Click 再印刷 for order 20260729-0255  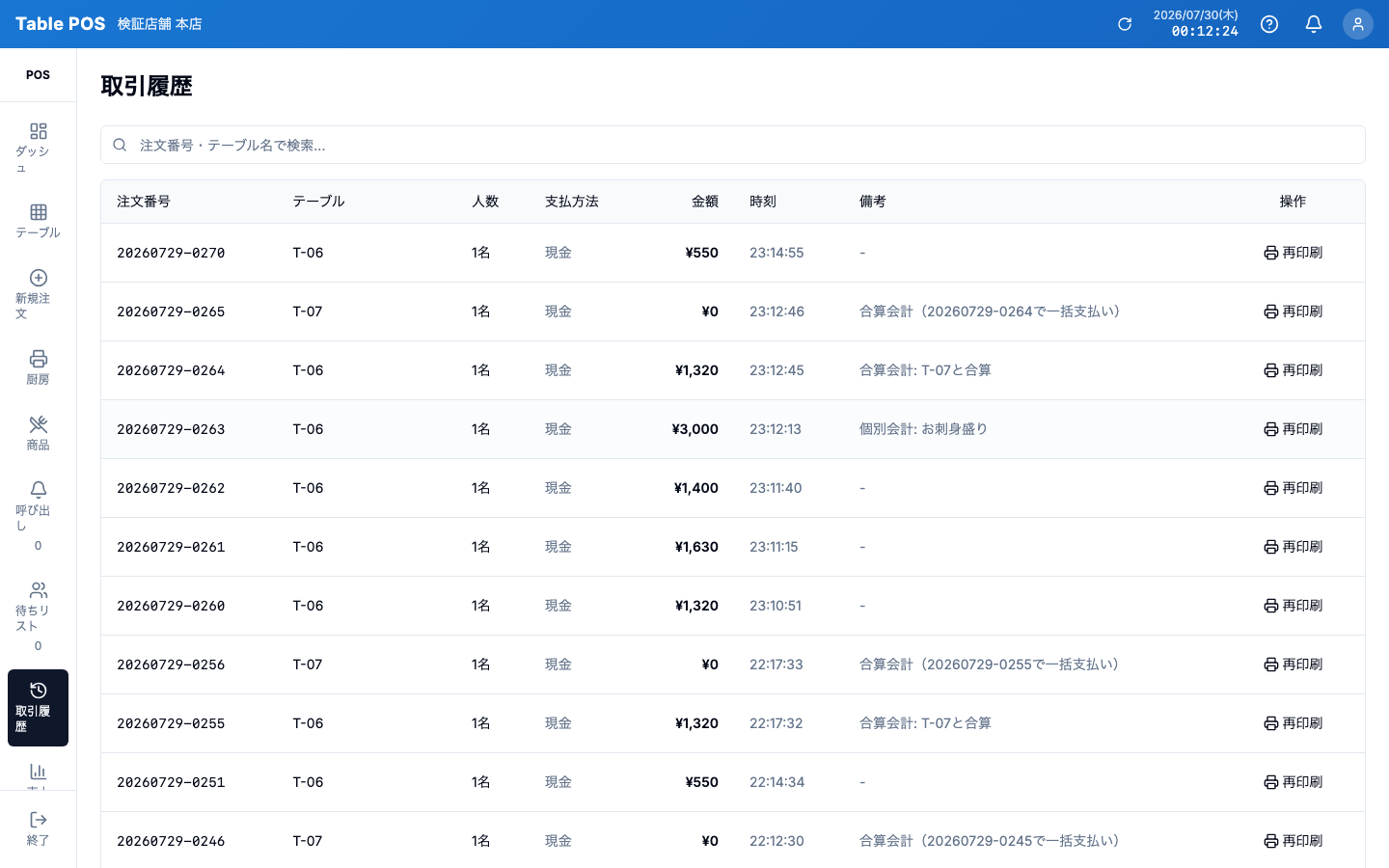coord(1293,723)
